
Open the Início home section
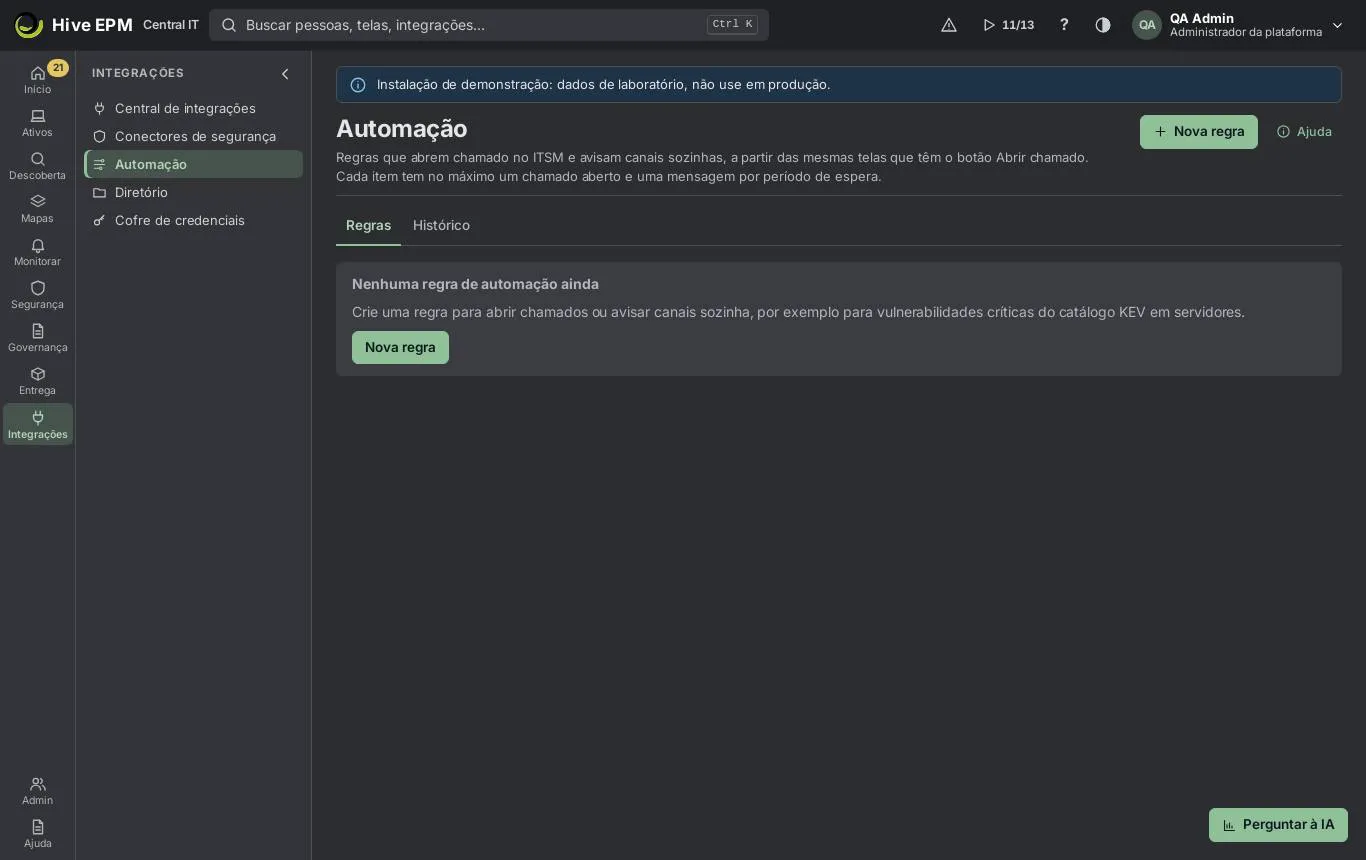[37, 80]
